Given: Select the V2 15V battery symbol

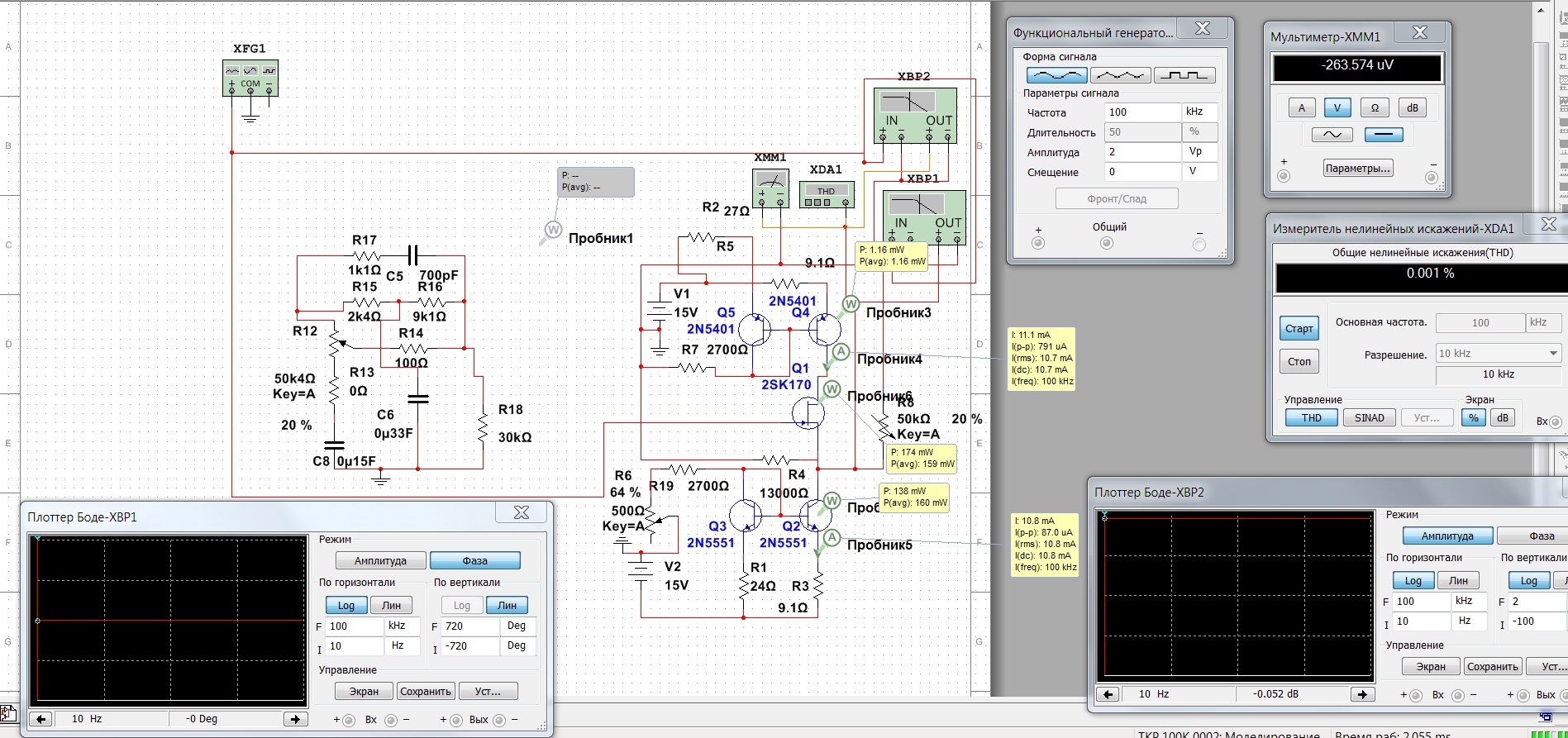Looking at the screenshot, I should [640, 569].
